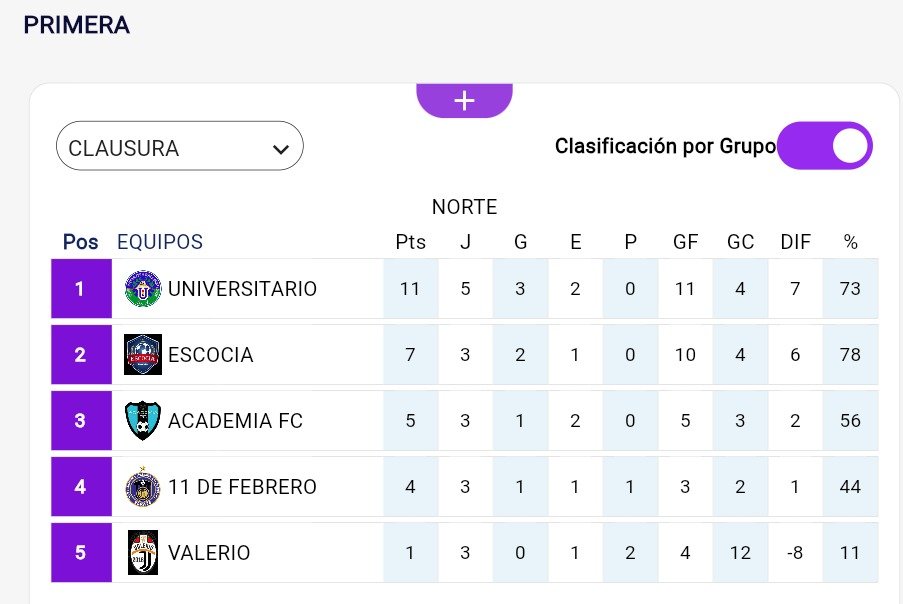Open the CLAUSURA tournament dropdown
903x604 pixels.
click(x=179, y=147)
